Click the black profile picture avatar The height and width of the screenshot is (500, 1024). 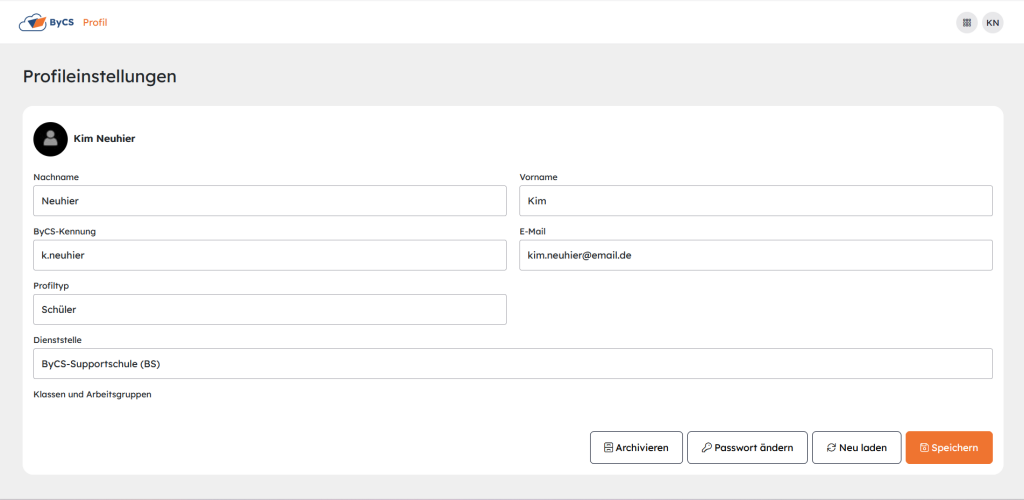(x=50, y=139)
